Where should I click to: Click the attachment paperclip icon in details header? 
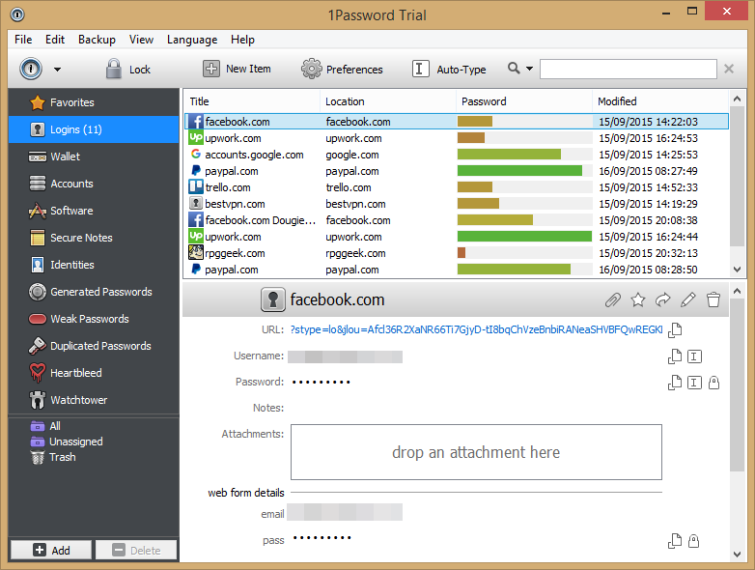point(612,300)
